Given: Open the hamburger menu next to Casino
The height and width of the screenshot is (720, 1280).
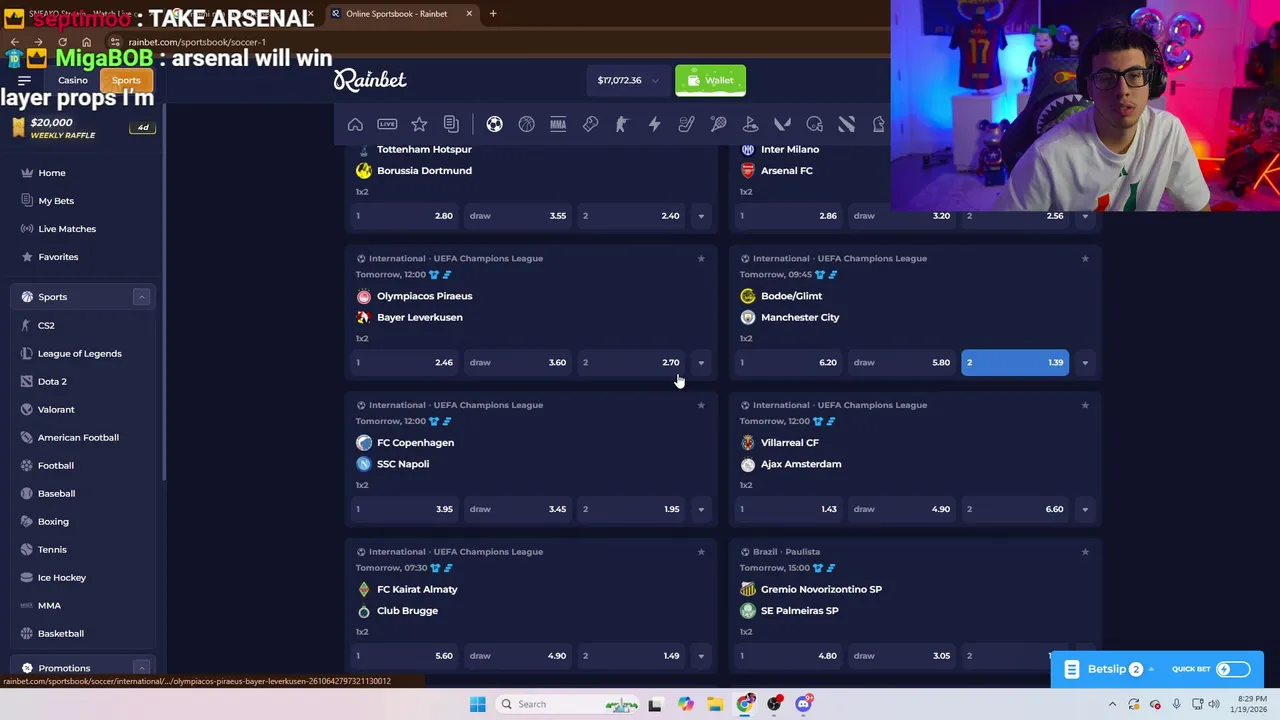Looking at the screenshot, I should tap(25, 80).
